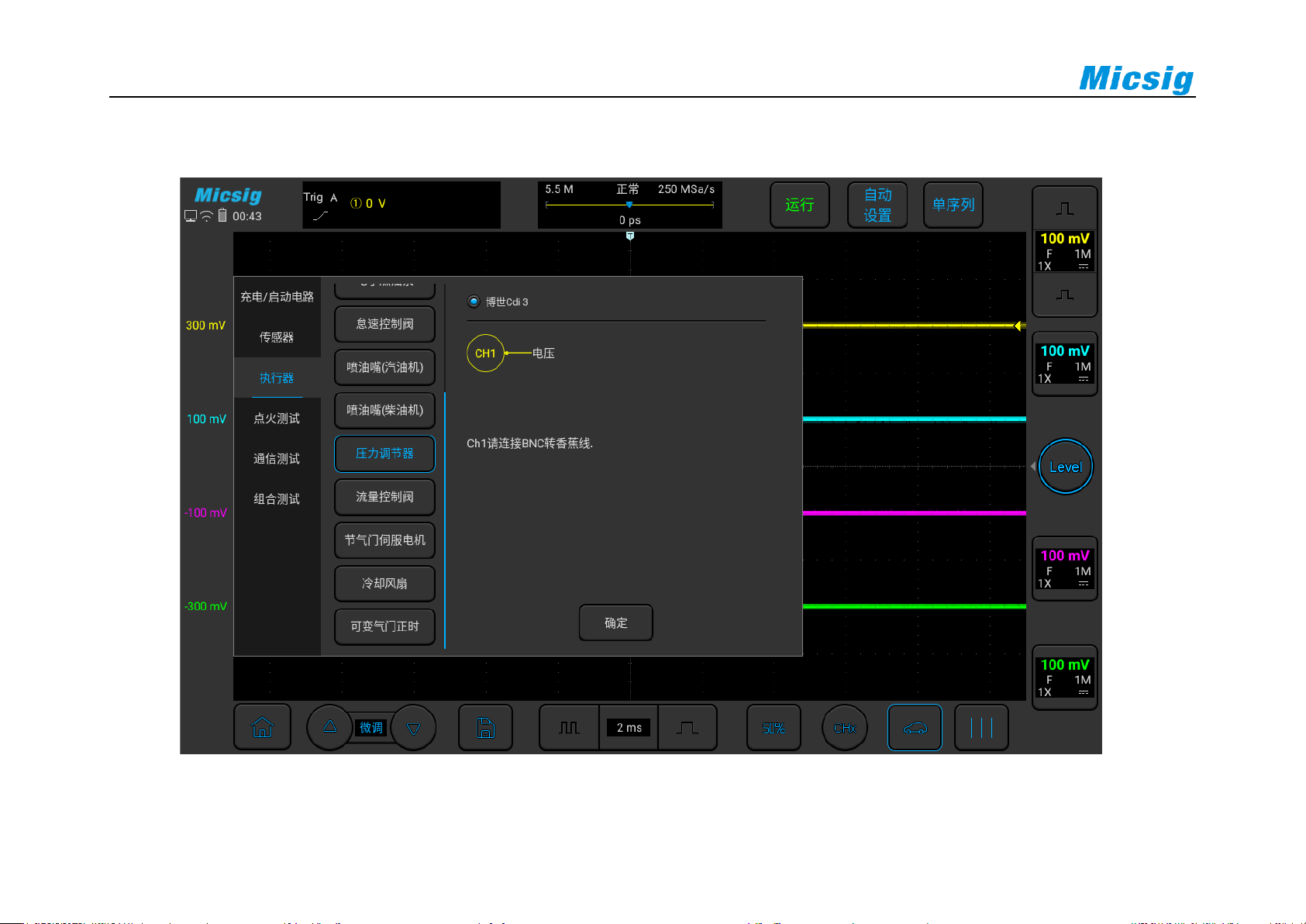The height and width of the screenshot is (924, 1306).
Task: Choose 冷却风扇 cooling fan
Action: pyautogui.click(x=384, y=583)
